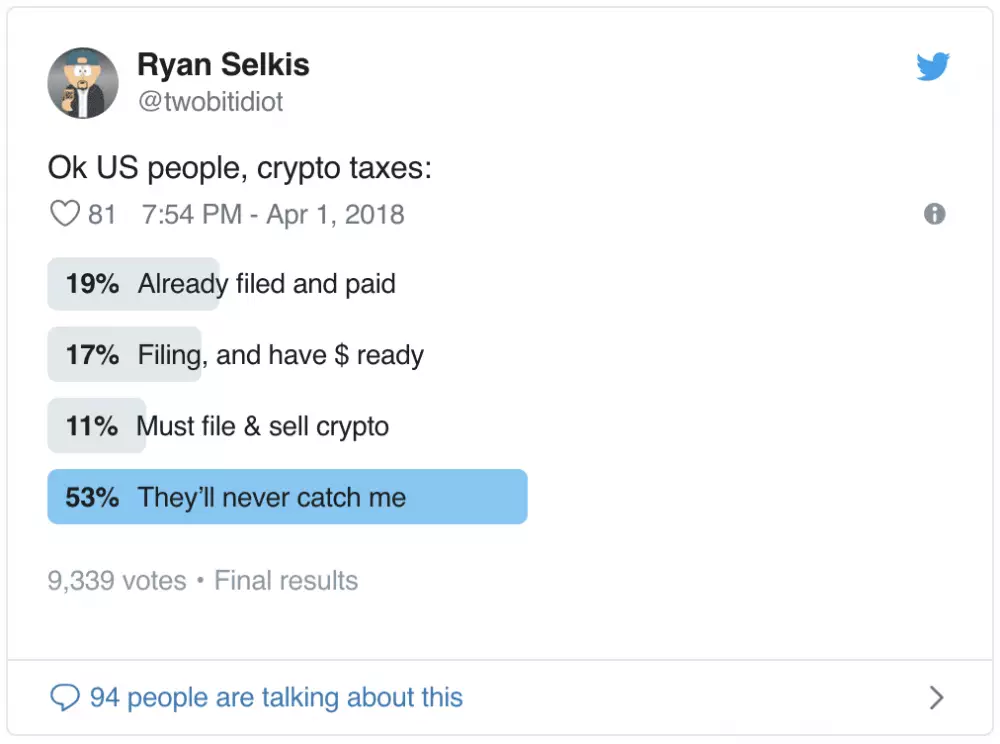Click '94 people are talking about this'
Viewport: 1000px width, 744px height.
point(276,697)
